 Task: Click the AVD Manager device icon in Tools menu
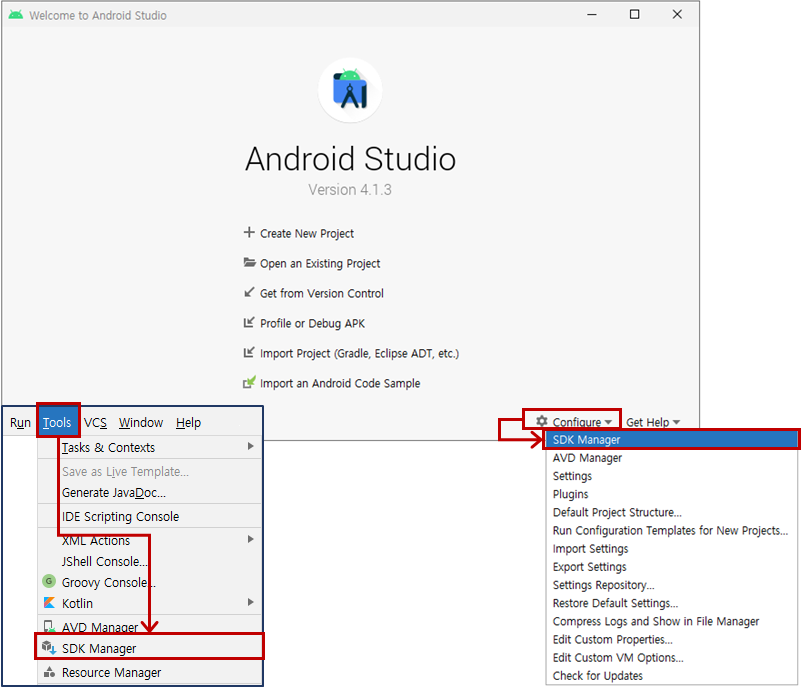(49, 626)
